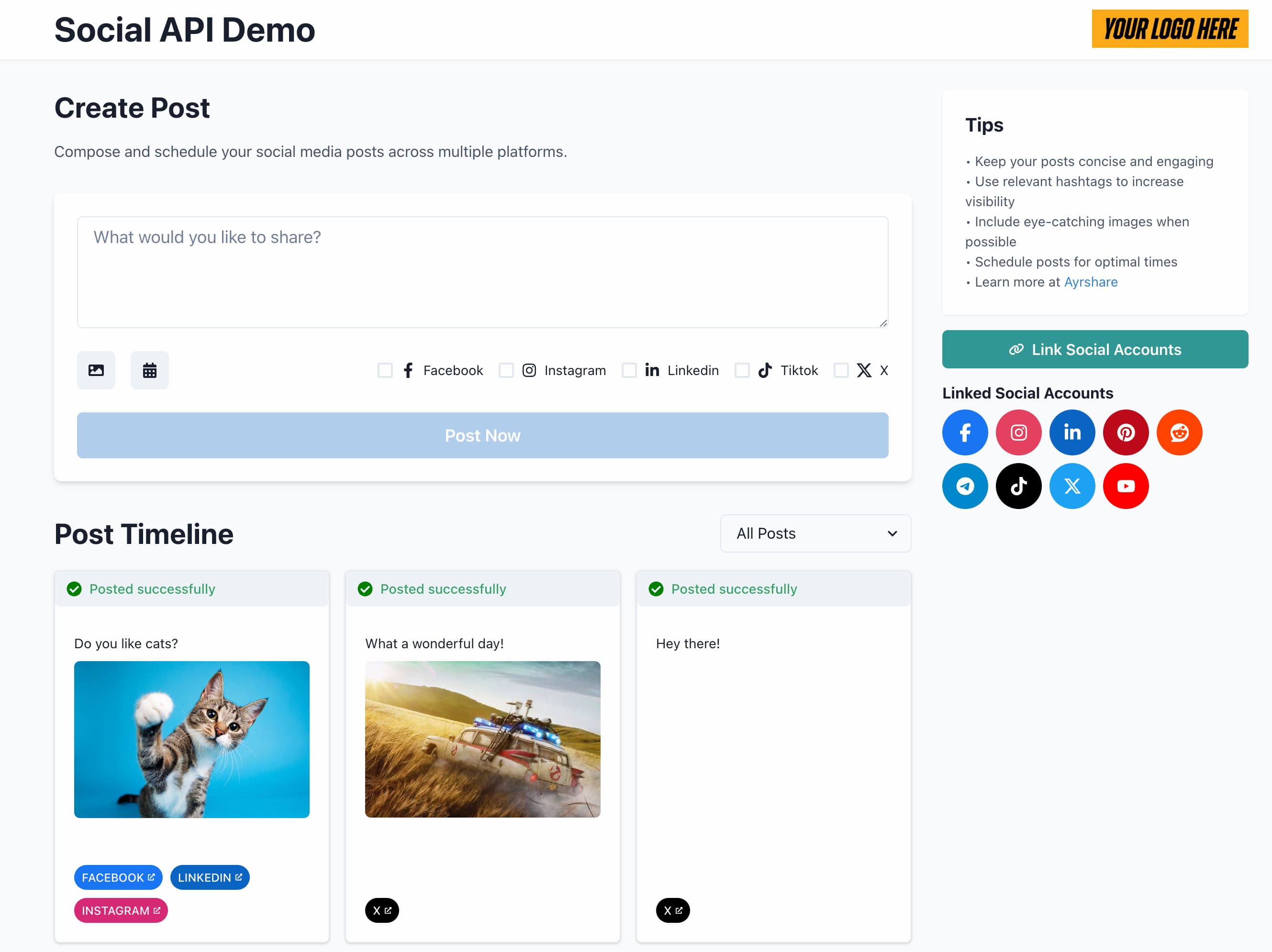The image size is (1272, 952).
Task: Click the Reddit linked account icon
Action: tap(1180, 432)
